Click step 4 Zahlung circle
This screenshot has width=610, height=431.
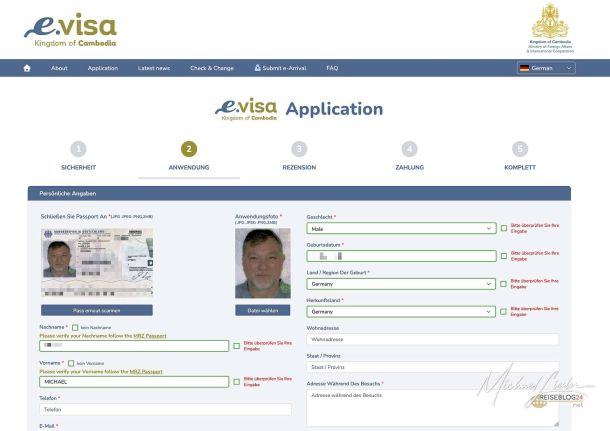tap(409, 149)
